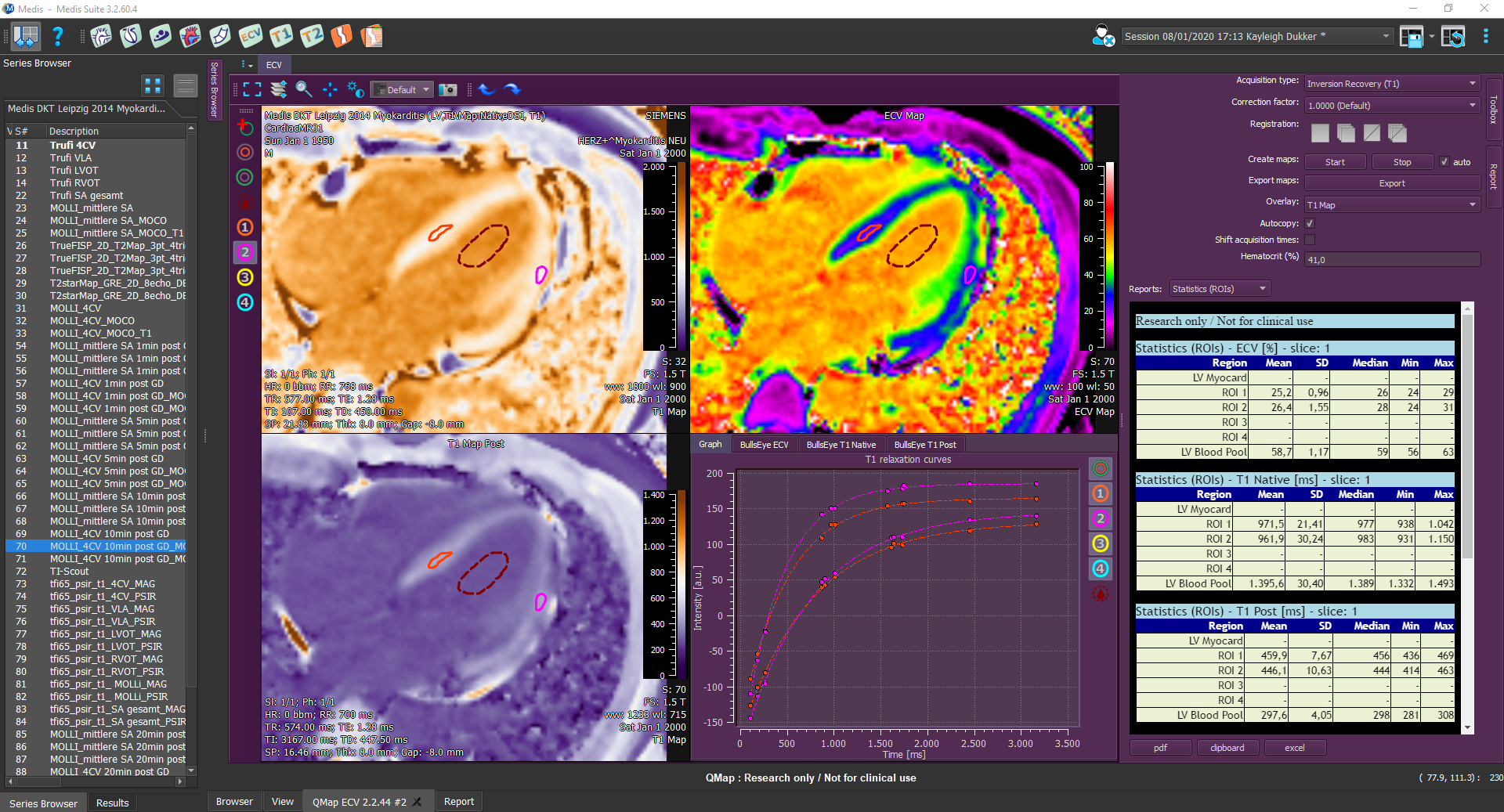Launch the ECV app icon in top toolbar
The image size is (1504, 812).
coord(251,36)
